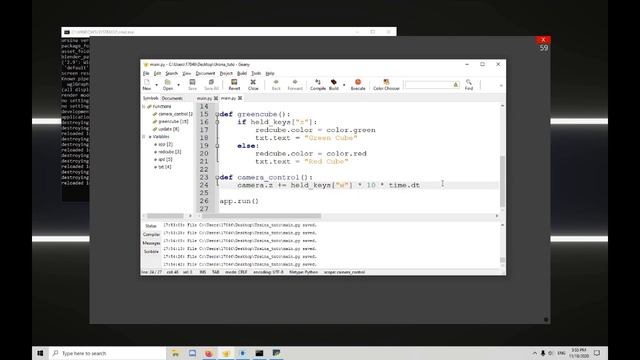Click the editor horizontal scrollbar thumb

coord(261,216)
